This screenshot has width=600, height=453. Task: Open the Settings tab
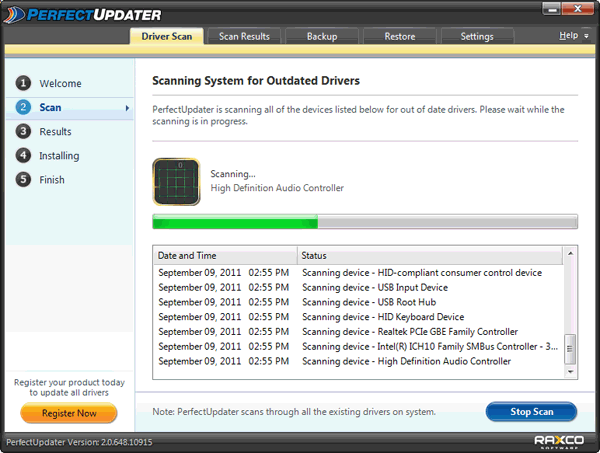[x=477, y=36]
